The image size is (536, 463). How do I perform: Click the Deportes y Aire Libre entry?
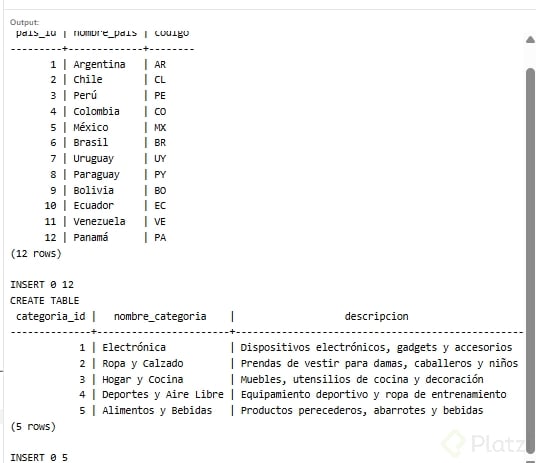[x=163, y=394]
